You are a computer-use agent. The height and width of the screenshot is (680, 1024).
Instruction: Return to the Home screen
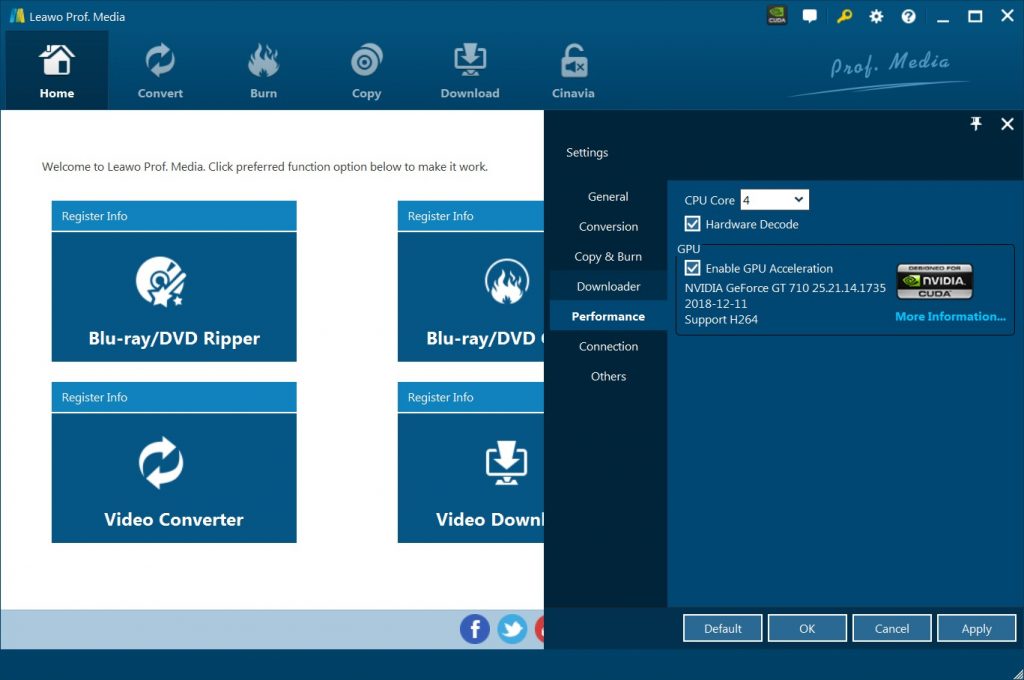(56, 70)
